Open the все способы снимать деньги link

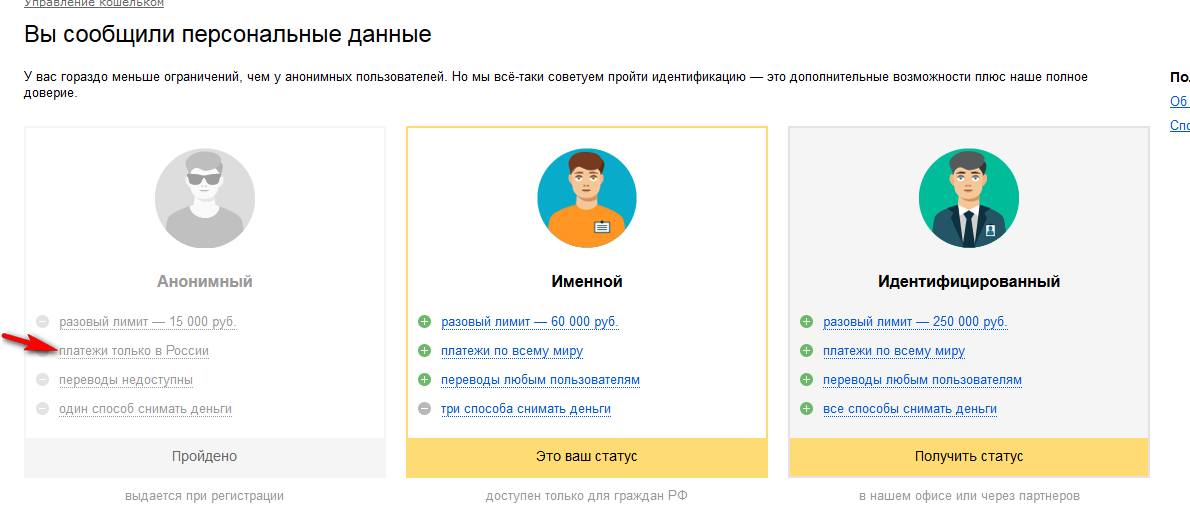tap(910, 409)
